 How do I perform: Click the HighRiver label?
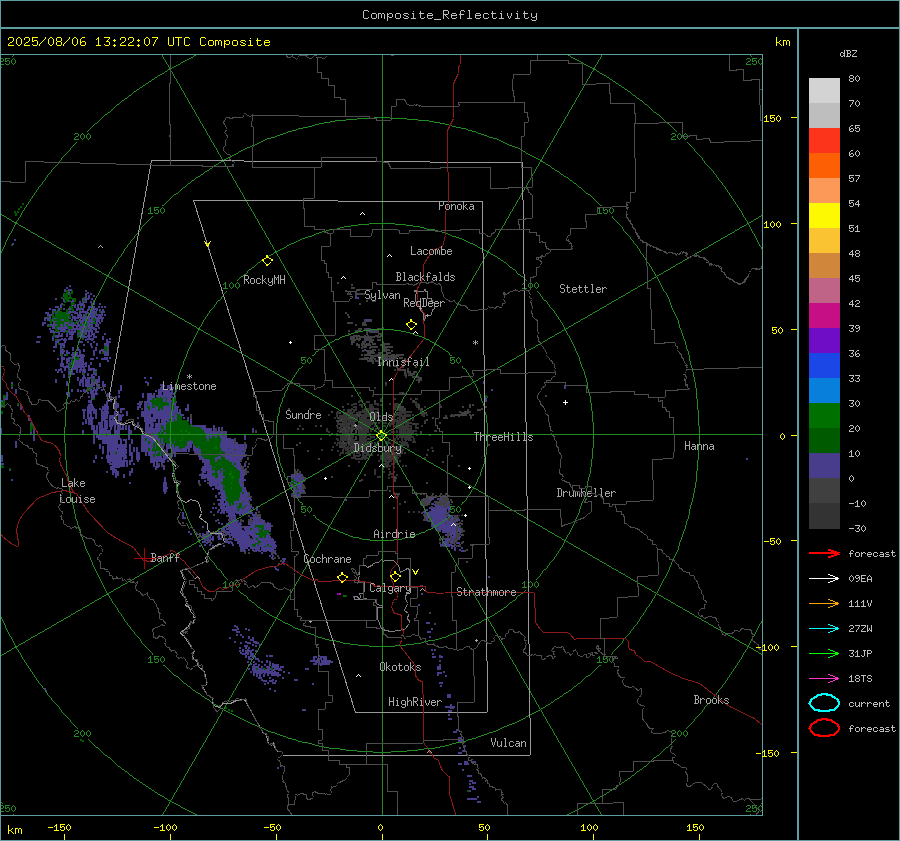(415, 702)
